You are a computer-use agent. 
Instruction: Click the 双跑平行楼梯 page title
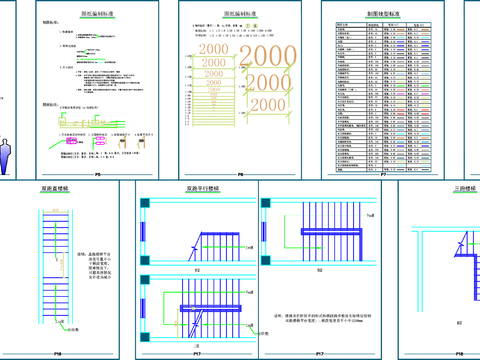click(x=203, y=189)
